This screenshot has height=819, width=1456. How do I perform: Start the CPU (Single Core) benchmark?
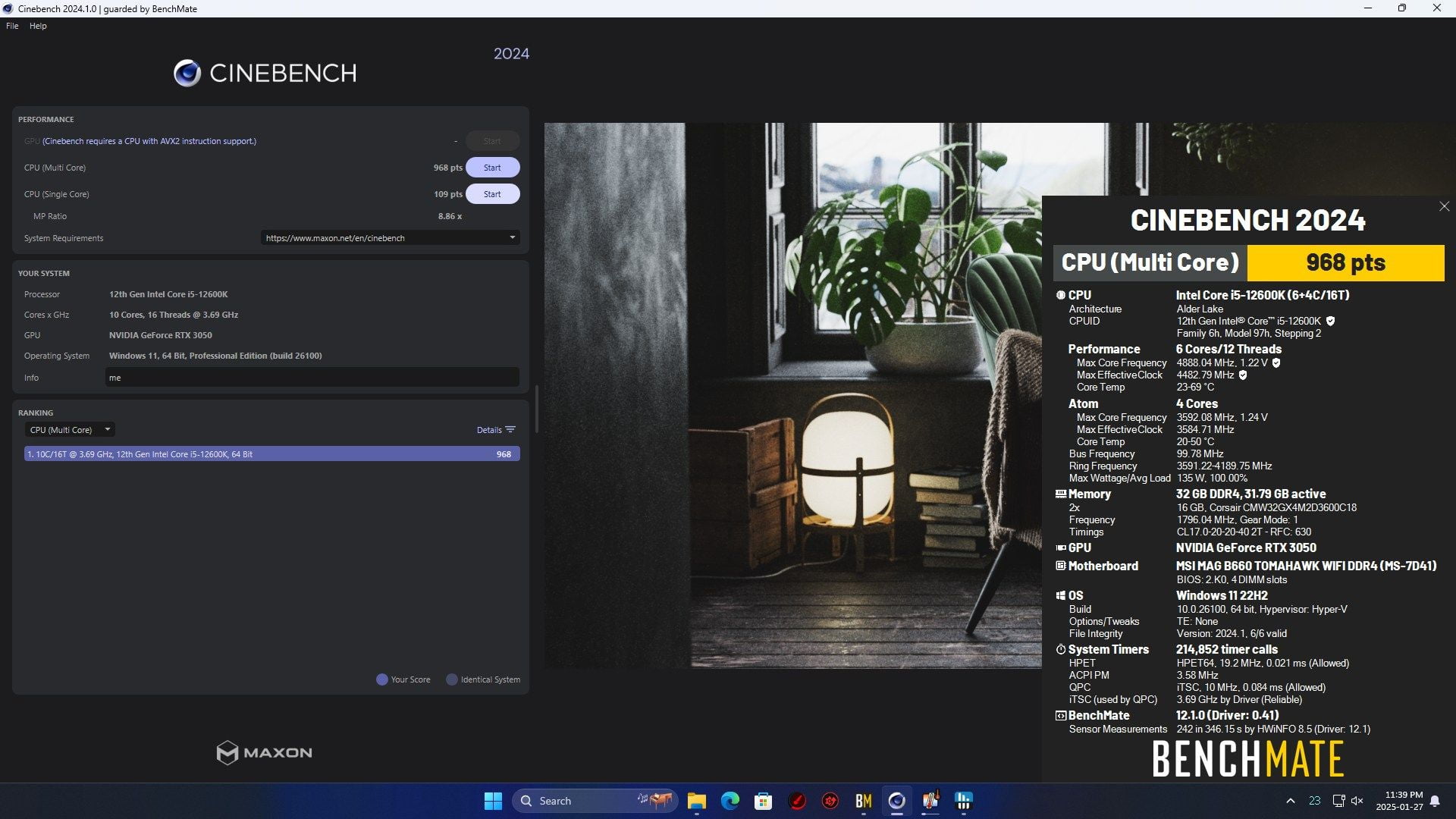point(492,194)
